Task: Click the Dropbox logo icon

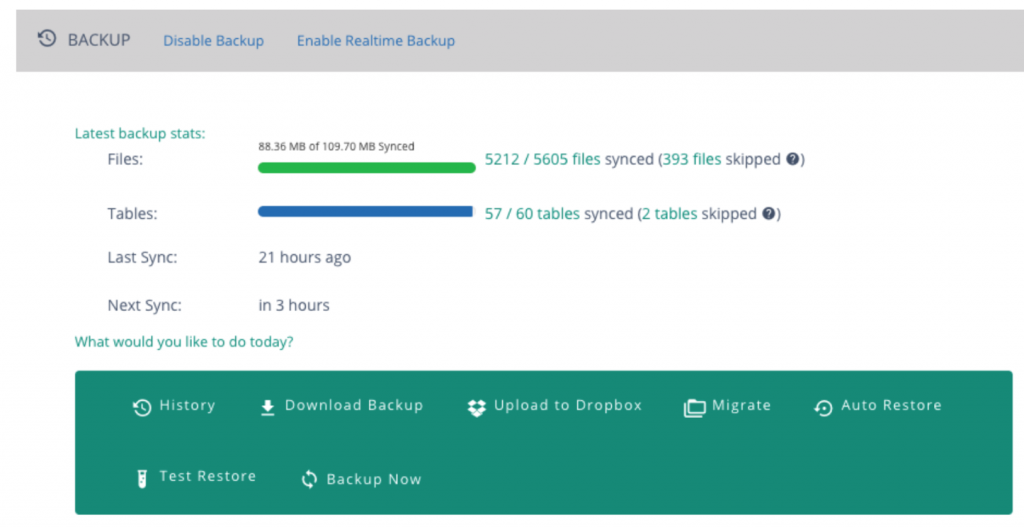Action: tap(477, 407)
